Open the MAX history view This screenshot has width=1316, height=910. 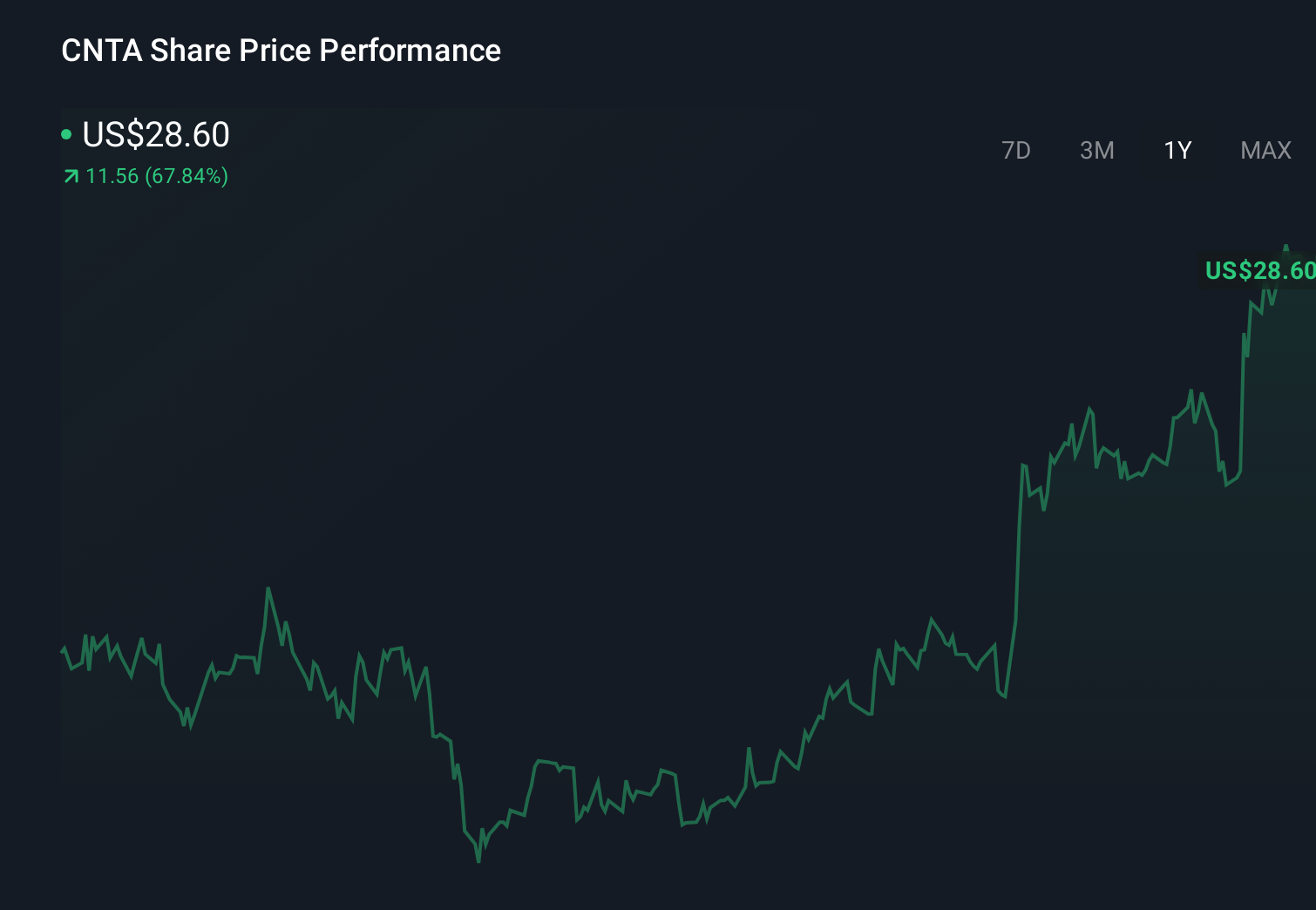1264,150
